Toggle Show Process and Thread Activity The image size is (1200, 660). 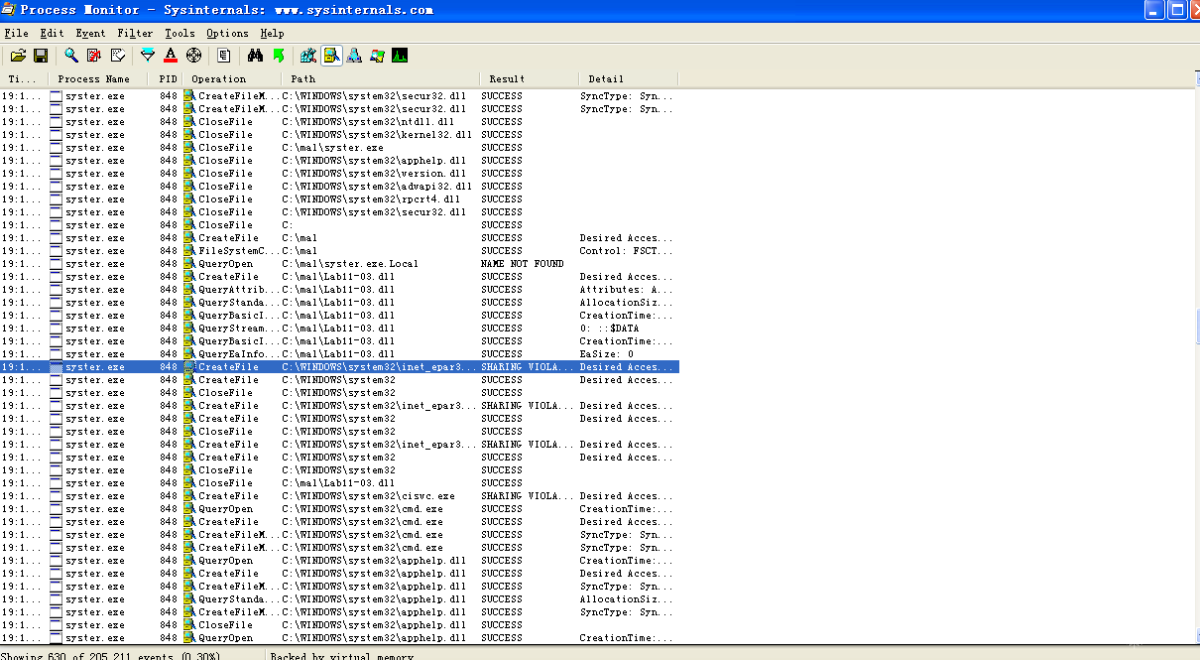(377, 56)
